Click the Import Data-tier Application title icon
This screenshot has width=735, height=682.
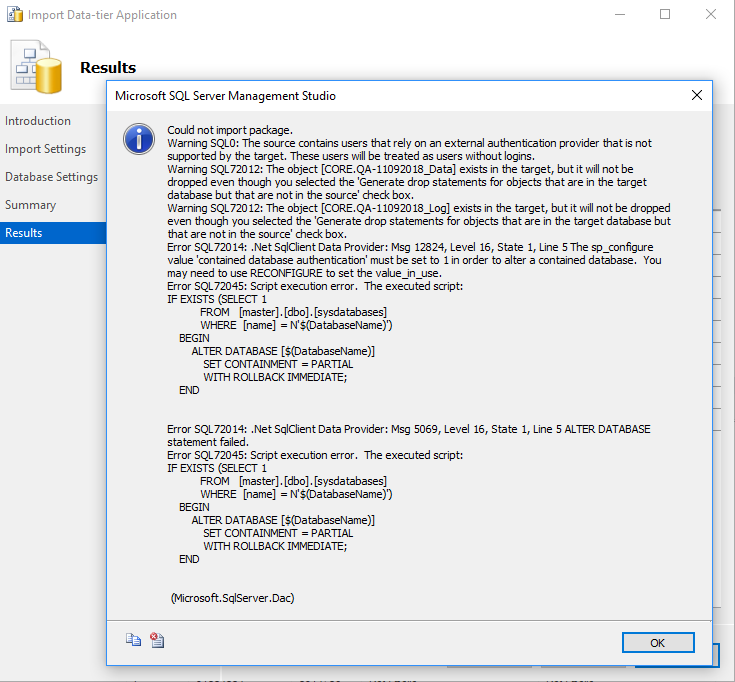tap(15, 15)
